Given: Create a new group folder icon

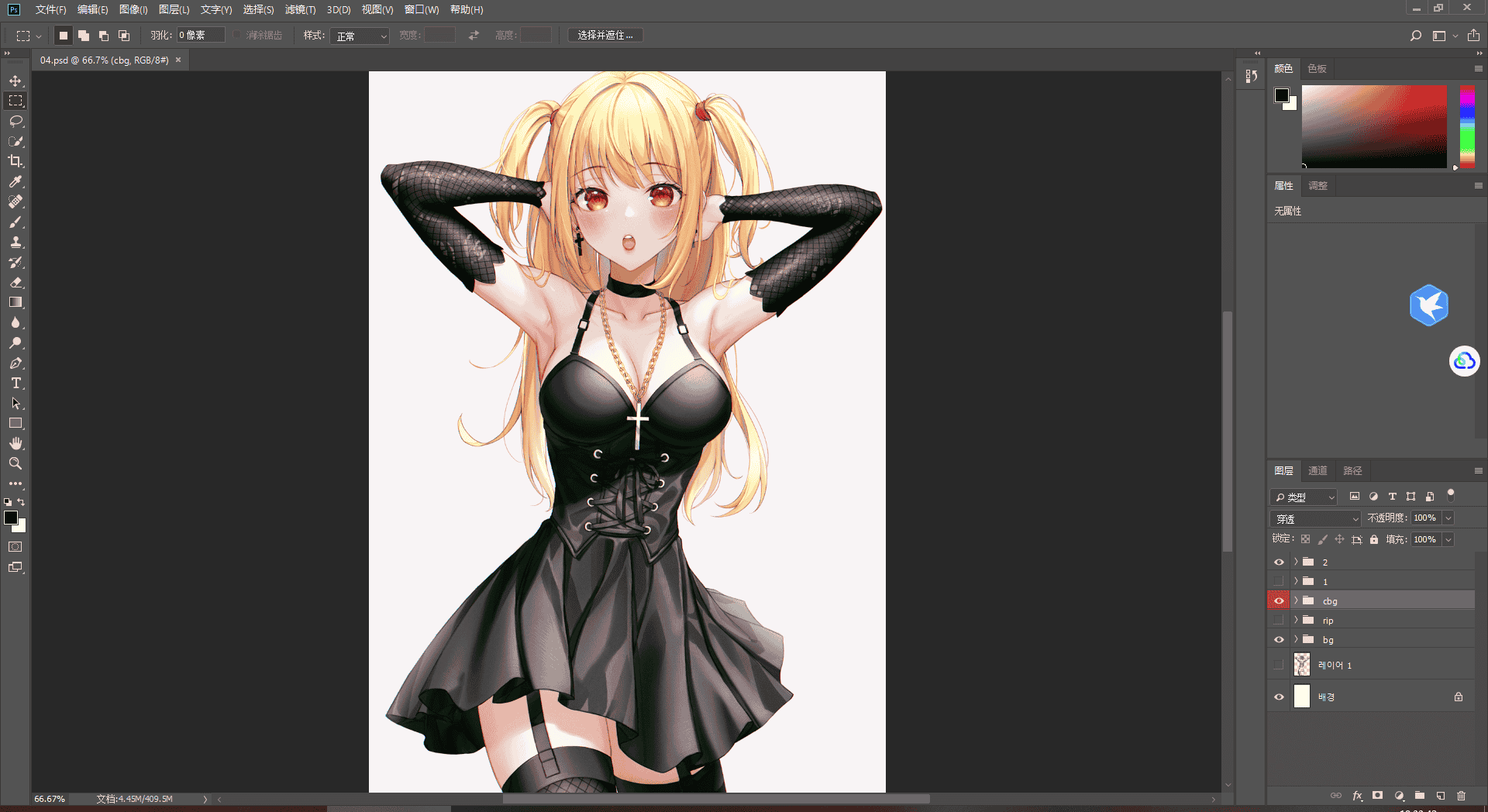Looking at the screenshot, I should [x=1420, y=796].
